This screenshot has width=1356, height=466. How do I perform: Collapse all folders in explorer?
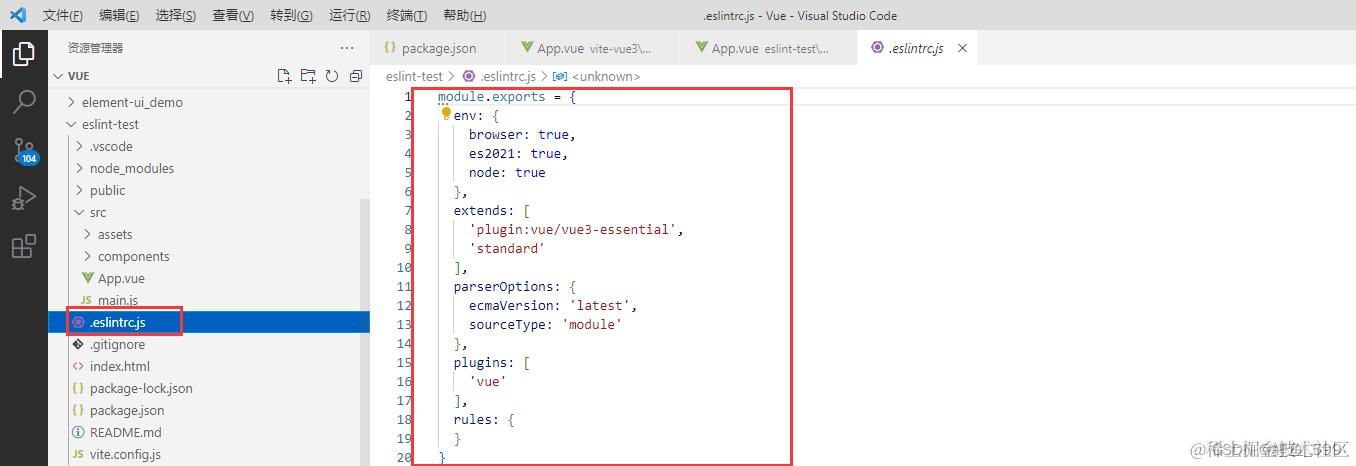(356, 76)
